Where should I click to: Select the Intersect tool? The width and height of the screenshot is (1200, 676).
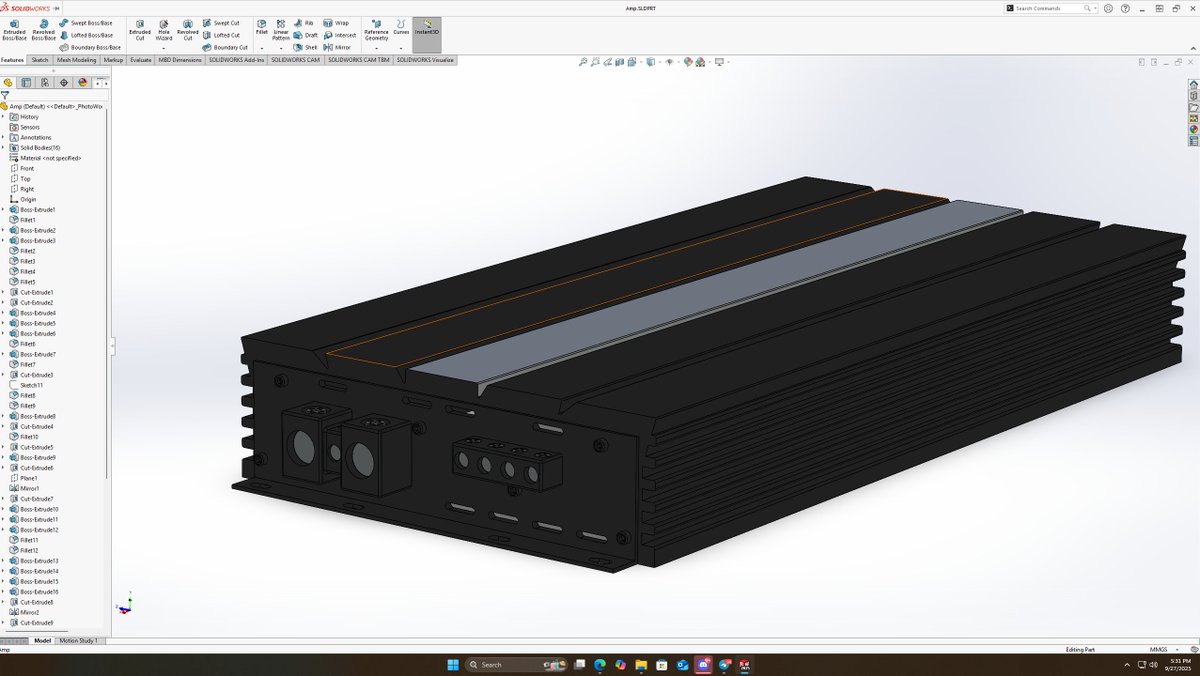tap(340, 35)
